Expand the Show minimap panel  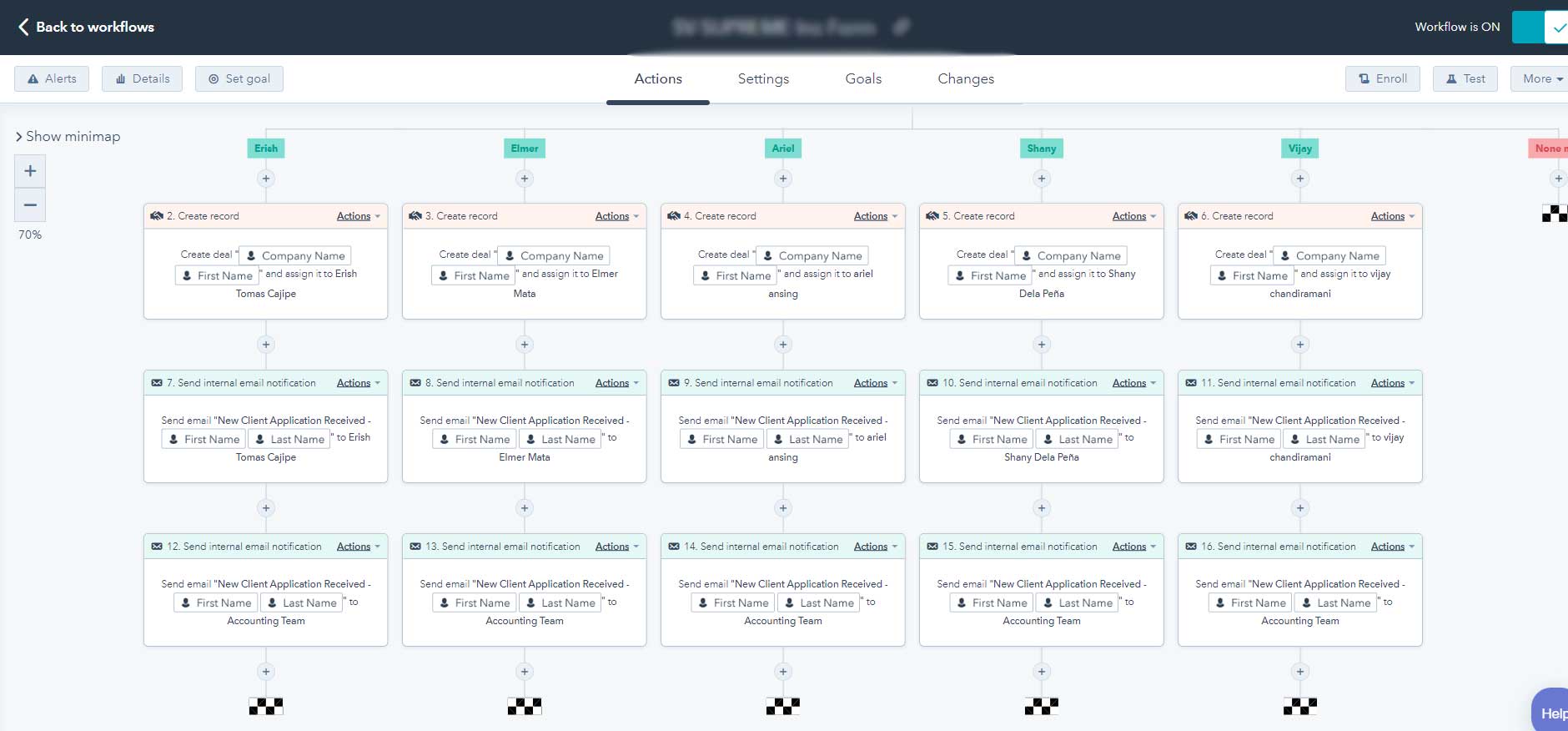point(68,136)
